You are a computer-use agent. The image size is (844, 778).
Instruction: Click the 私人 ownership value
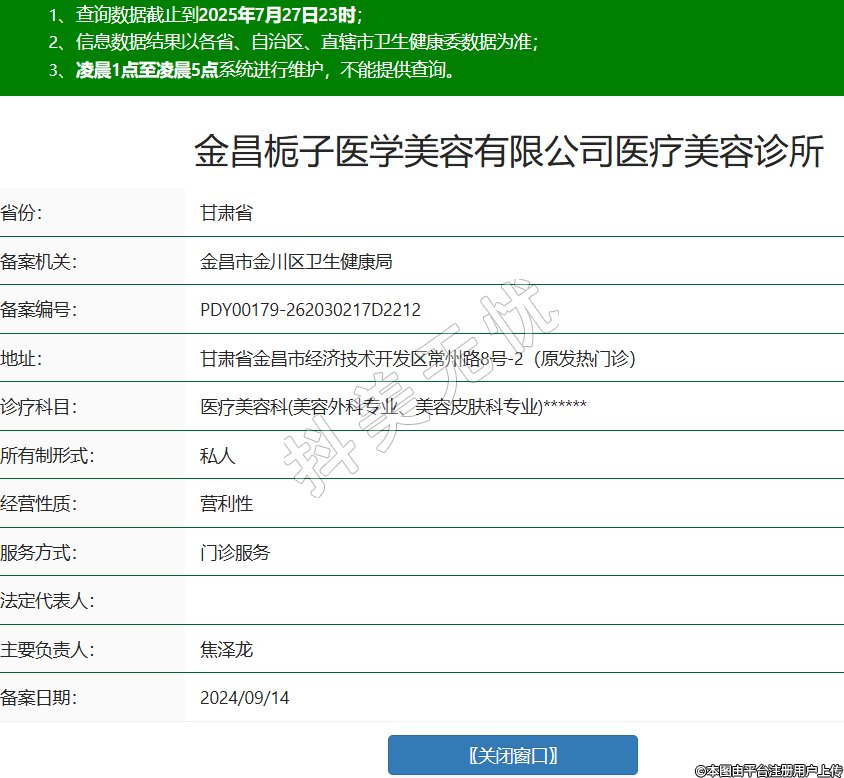217,456
